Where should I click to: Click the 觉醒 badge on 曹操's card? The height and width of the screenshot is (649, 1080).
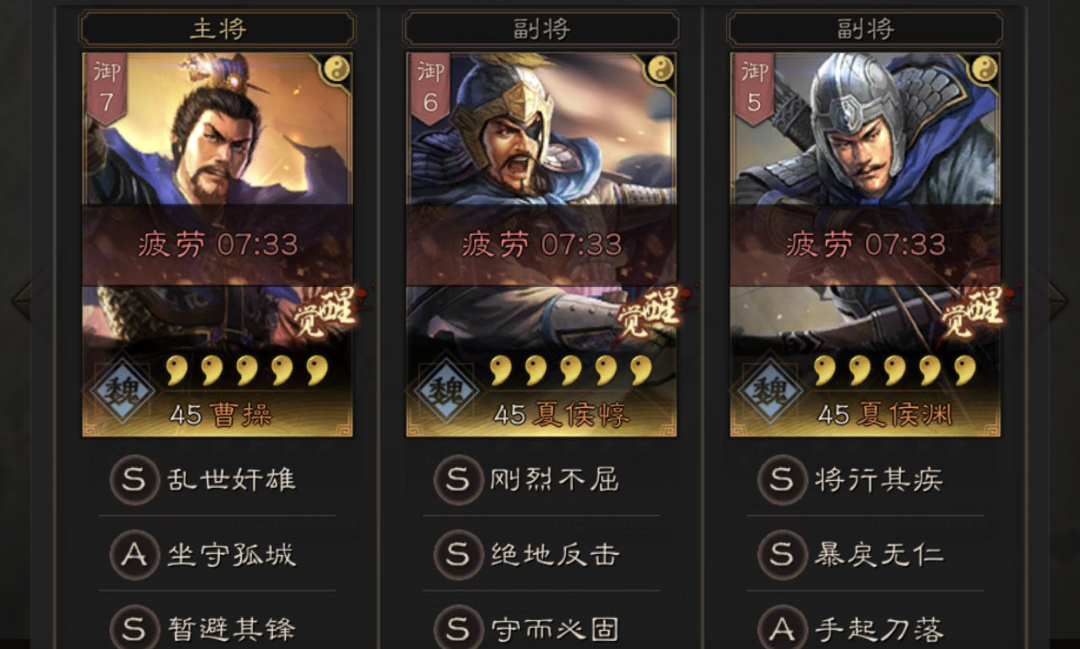(x=325, y=313)
